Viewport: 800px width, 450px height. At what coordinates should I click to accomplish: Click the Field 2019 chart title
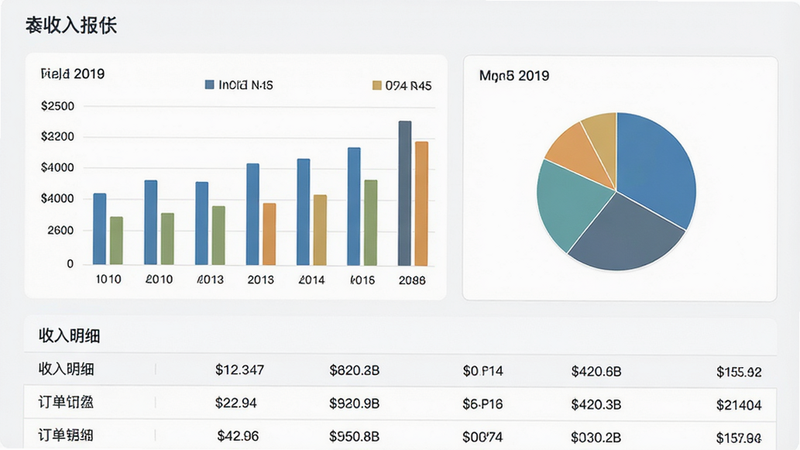pos(72,74)
